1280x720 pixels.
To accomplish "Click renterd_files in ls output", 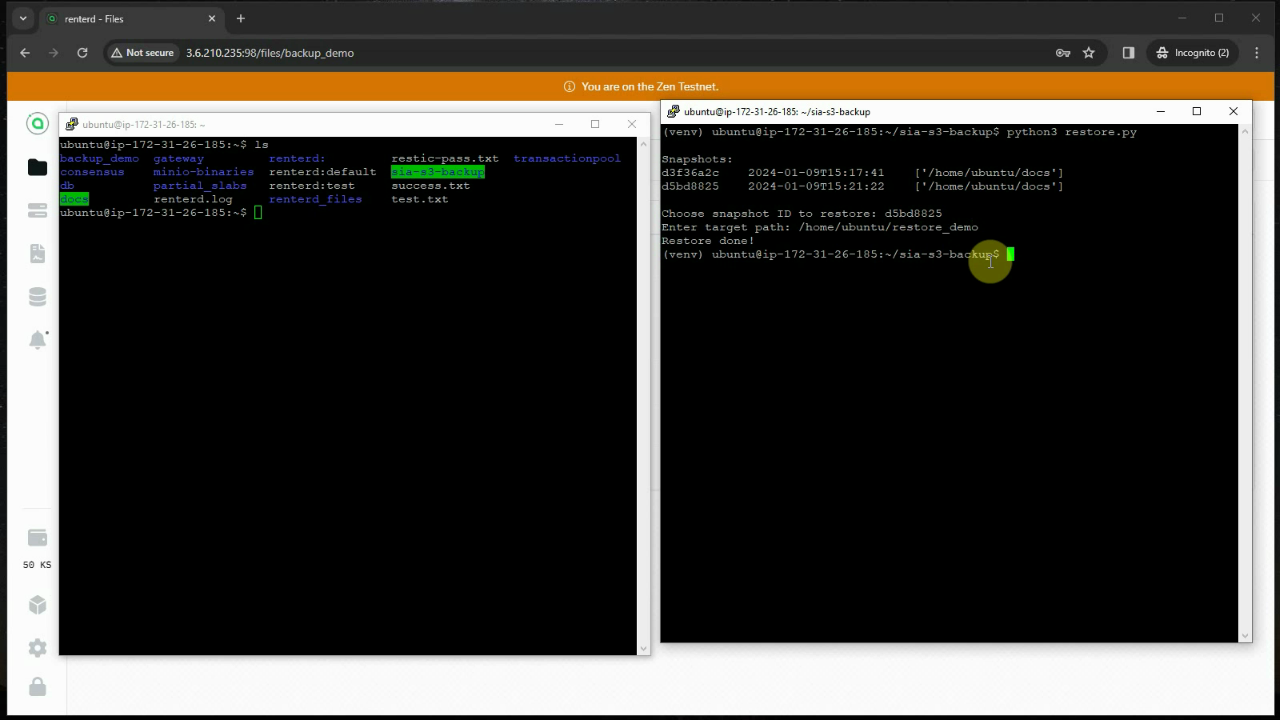I will (x=316, y=199).
